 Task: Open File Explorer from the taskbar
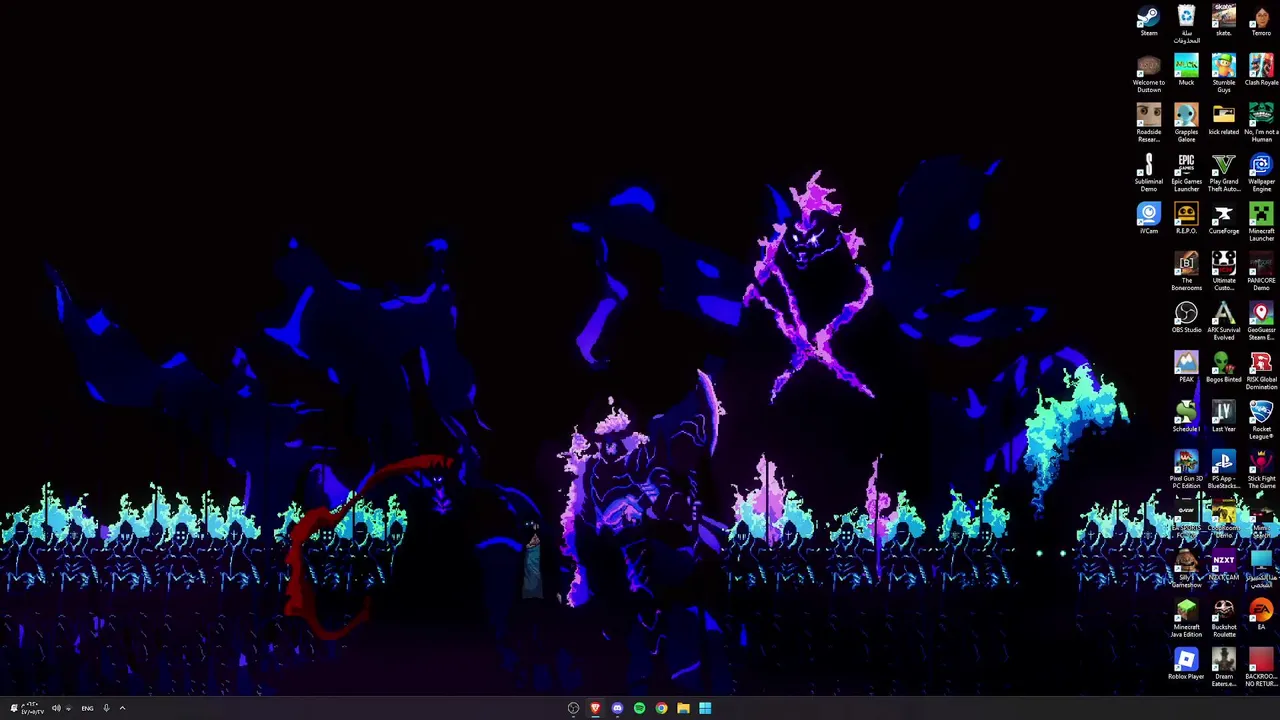(683, 708)
